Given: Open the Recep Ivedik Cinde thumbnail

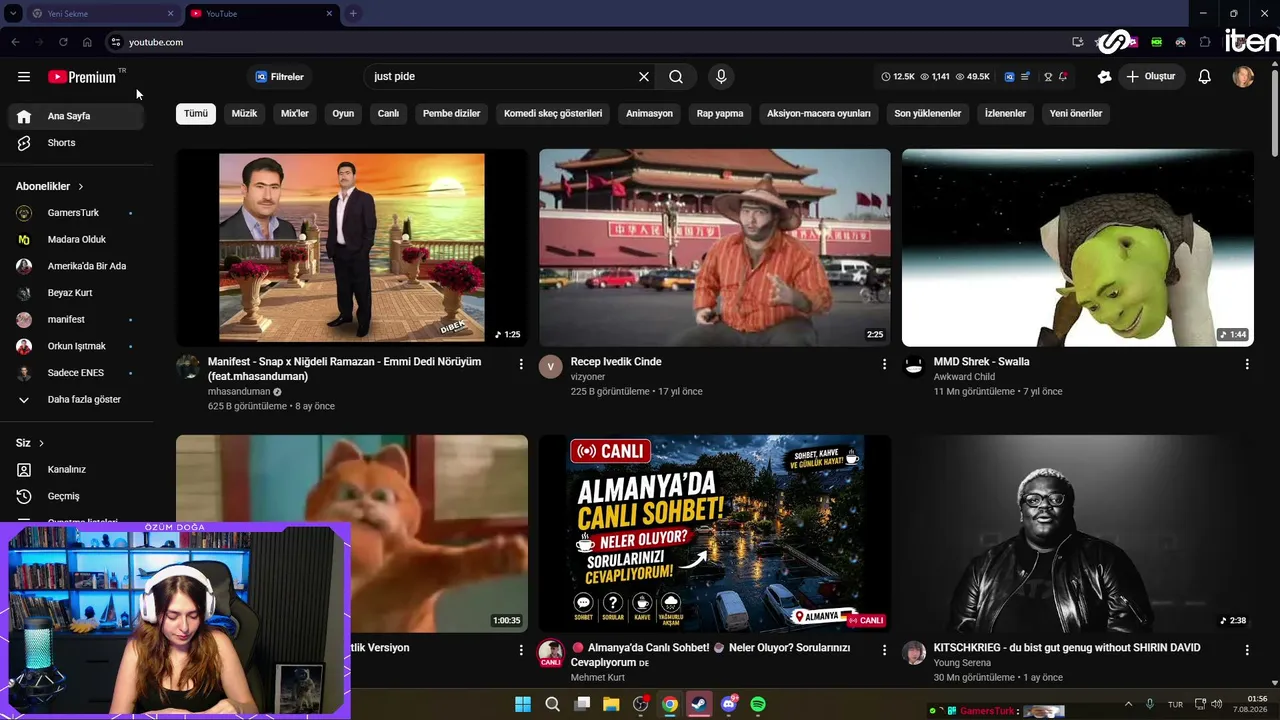Looking at the screenshot, I should [715, 248].
